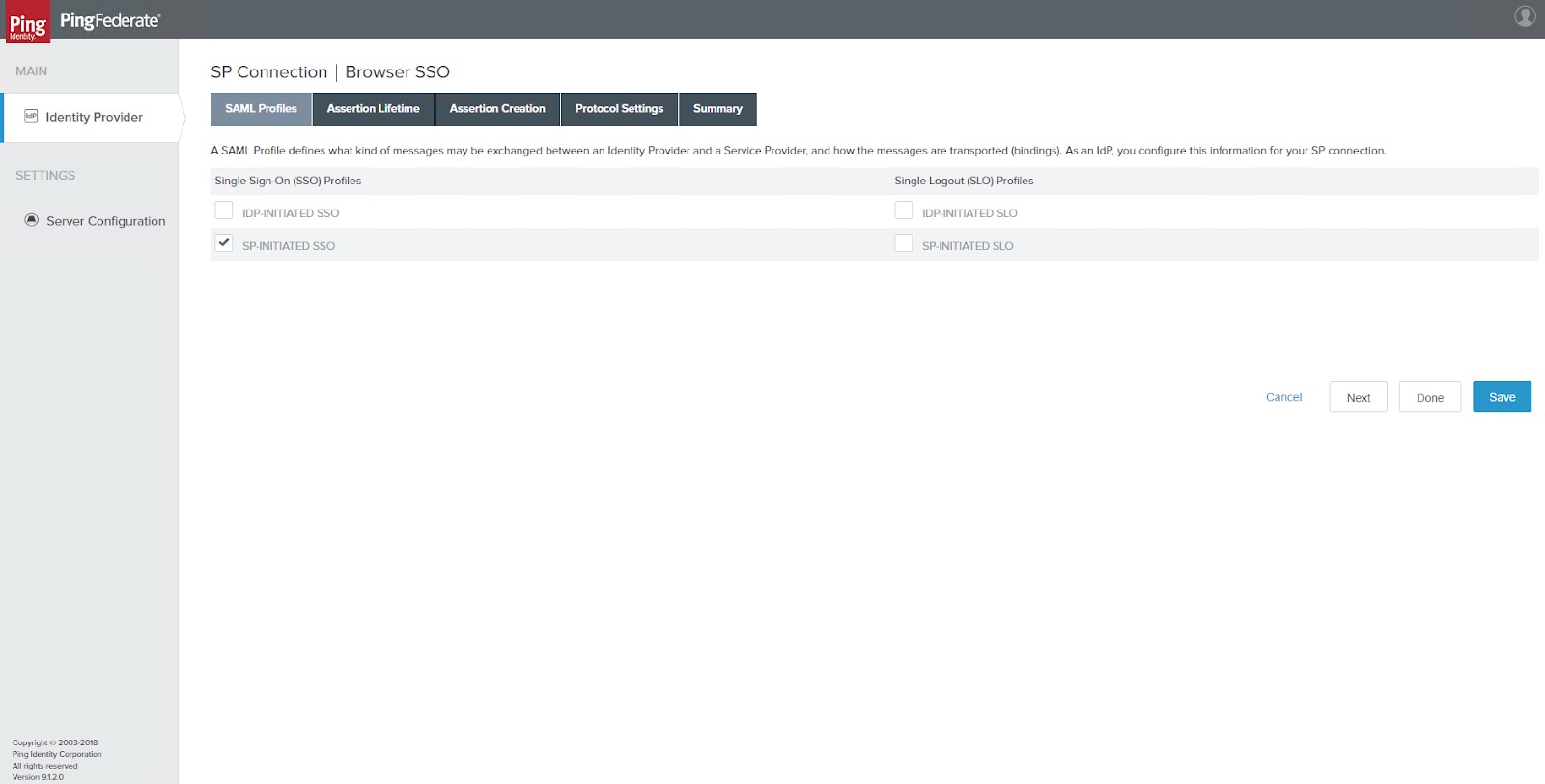Enable the IDP-Initiated SLO checkbox
This screenshot has width=1545, height=784.
(904, 210)
